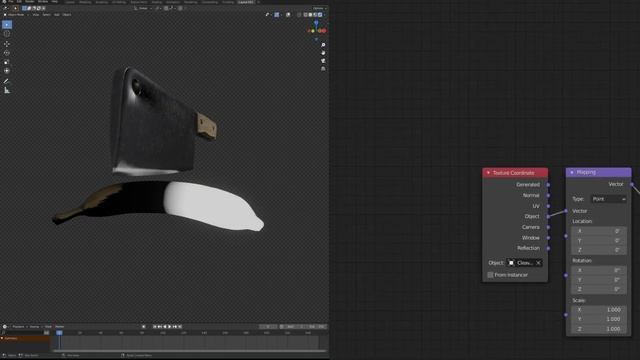
Task: Select the Scale tool
Action: click(x=7, y=62)
